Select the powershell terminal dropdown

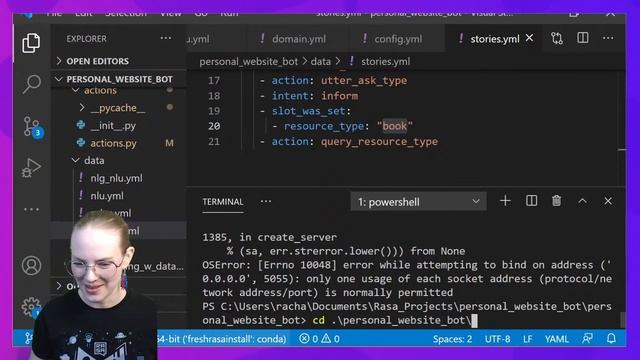(x=418, y=202)
